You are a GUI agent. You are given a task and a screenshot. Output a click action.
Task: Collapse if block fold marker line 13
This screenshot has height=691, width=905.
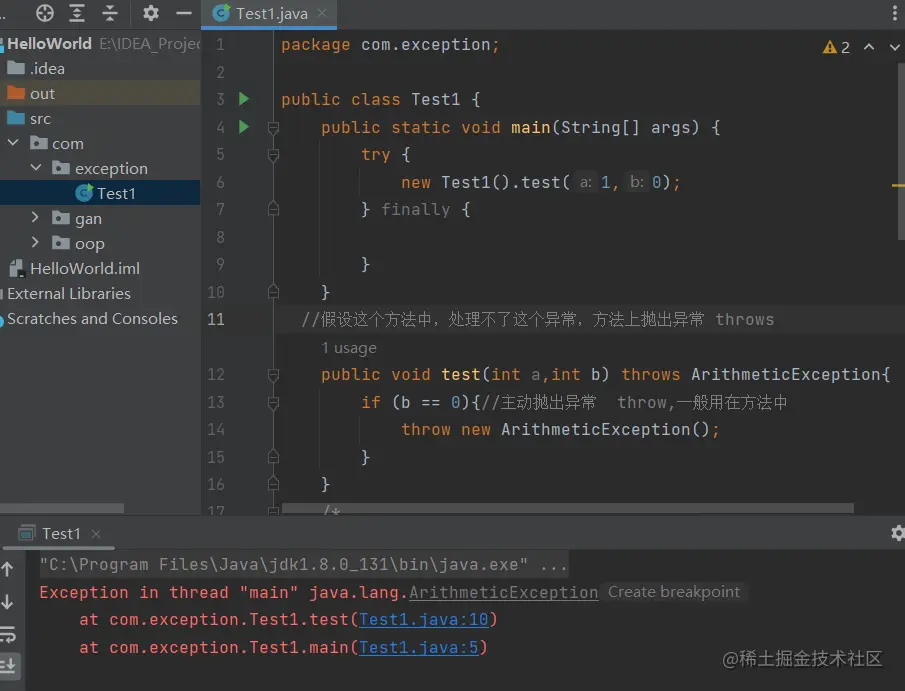coord(274,402)
